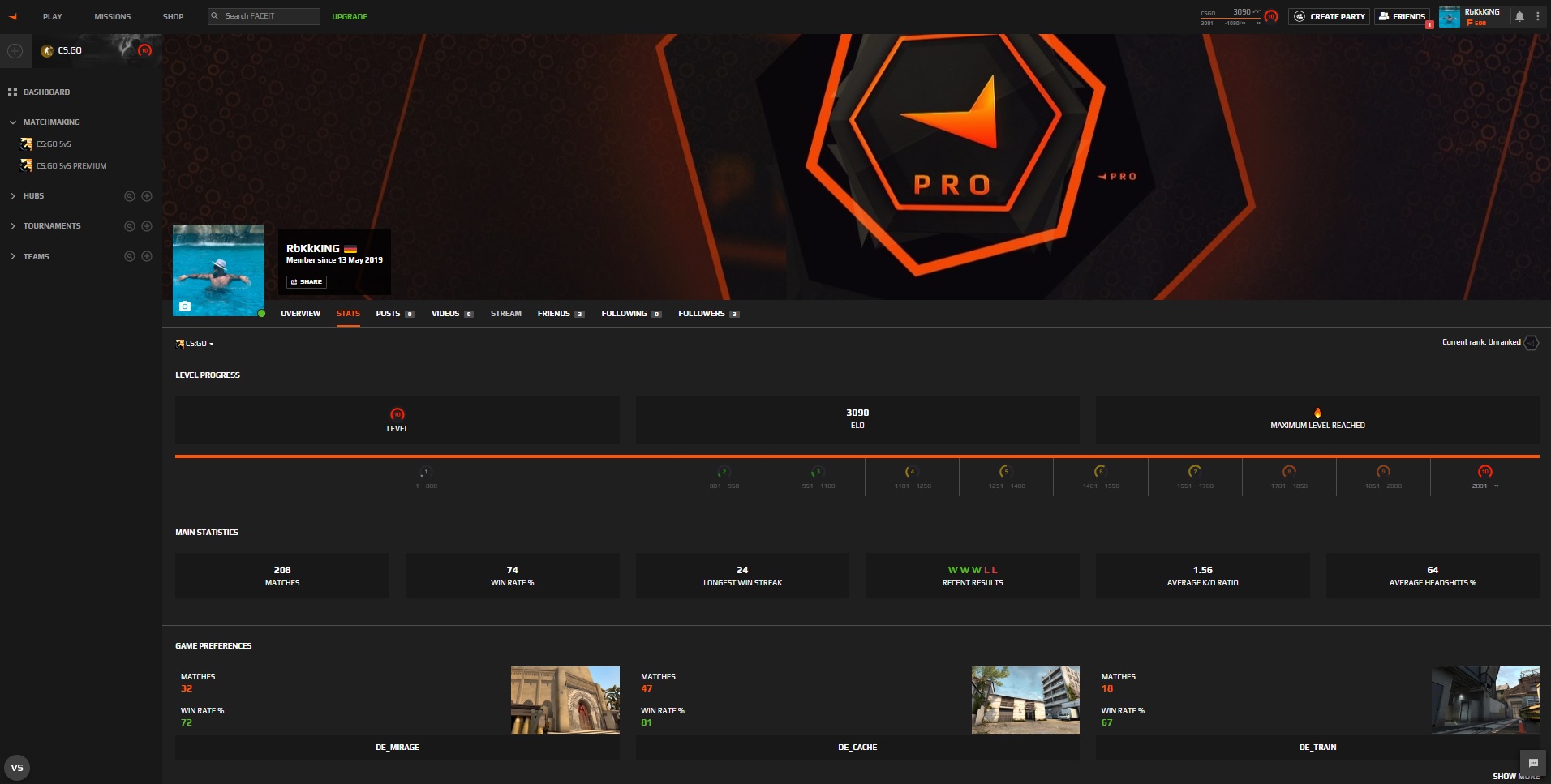Open the CS:GO game dropdown in stats

pos(195,344)
